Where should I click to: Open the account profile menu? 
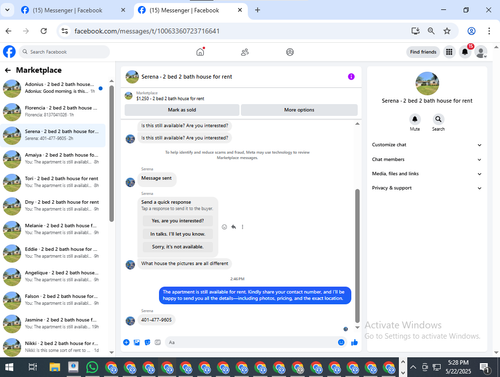(x=481, y=52)
